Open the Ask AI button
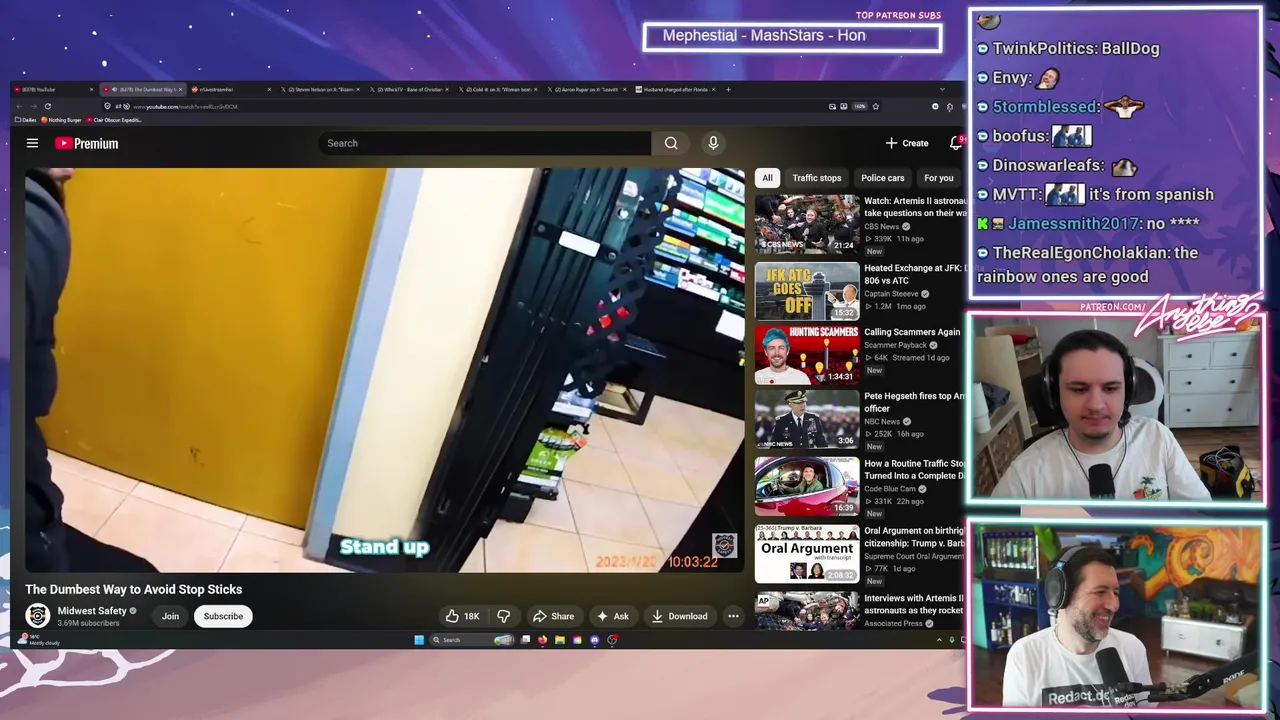The width and height of the screenshot is (1280, 720). point(612,616)
